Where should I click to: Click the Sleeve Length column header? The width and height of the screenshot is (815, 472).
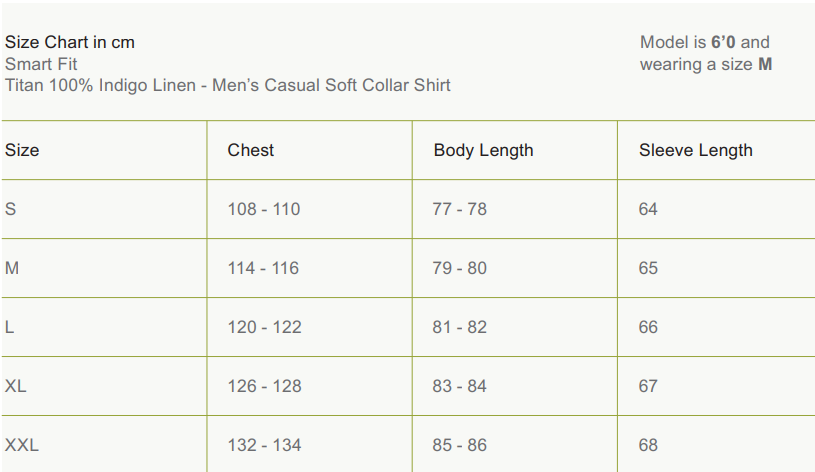coord(695,150)
